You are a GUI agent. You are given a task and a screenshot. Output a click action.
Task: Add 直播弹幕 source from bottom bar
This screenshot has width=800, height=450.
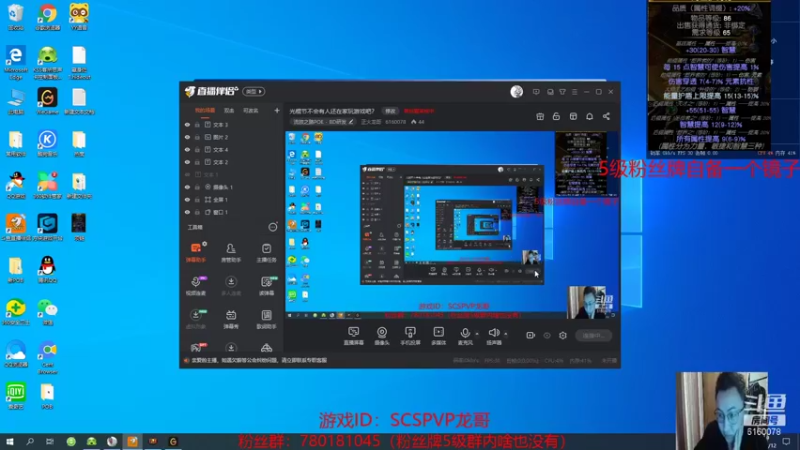354,336
